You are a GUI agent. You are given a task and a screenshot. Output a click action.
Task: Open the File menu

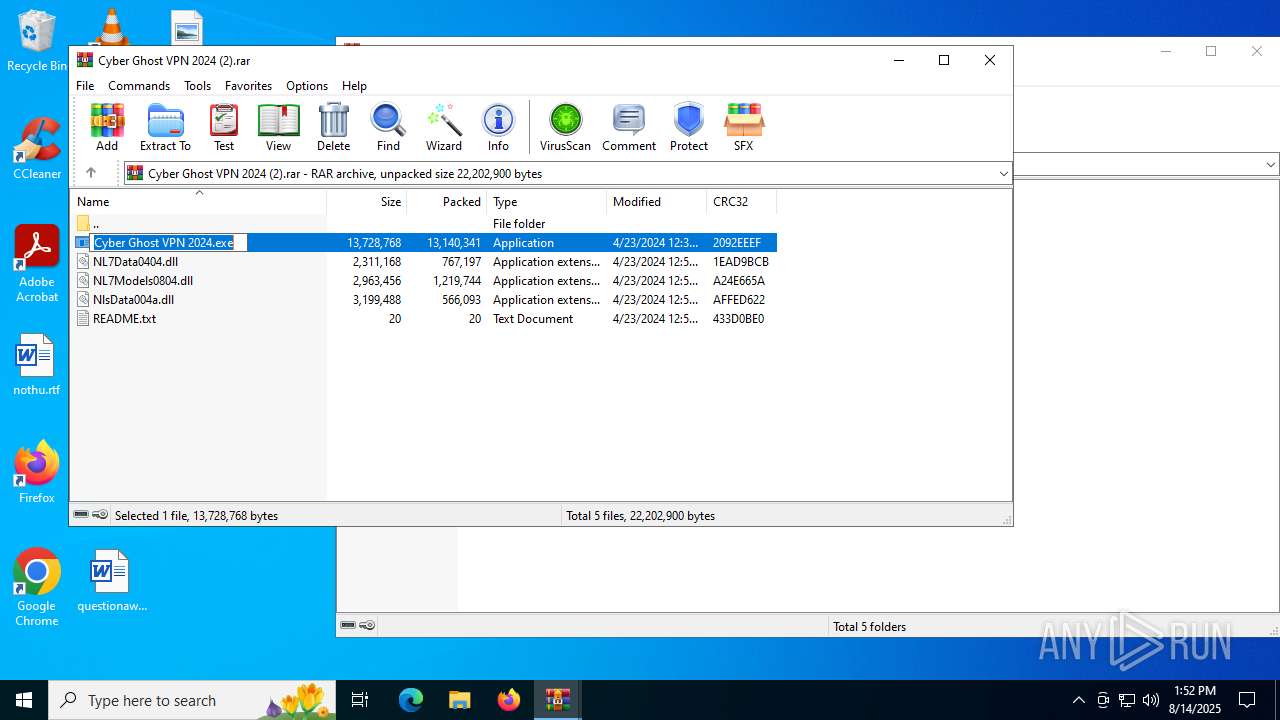click(x=85, y=86)
